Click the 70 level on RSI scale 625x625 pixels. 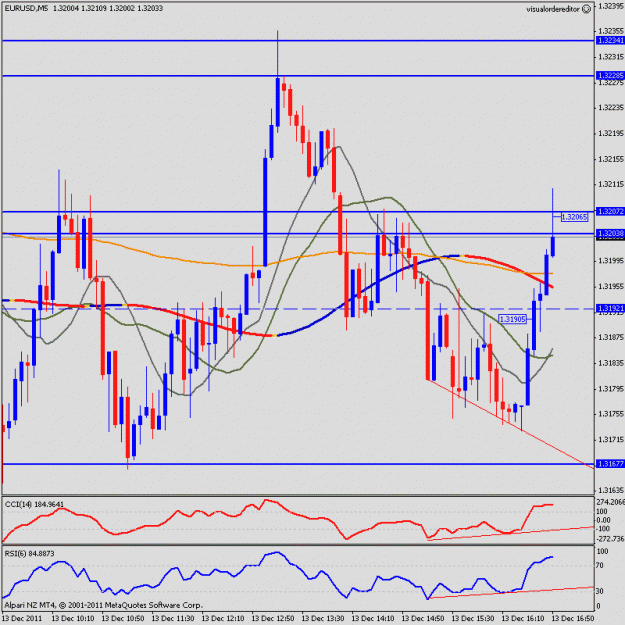600,566
